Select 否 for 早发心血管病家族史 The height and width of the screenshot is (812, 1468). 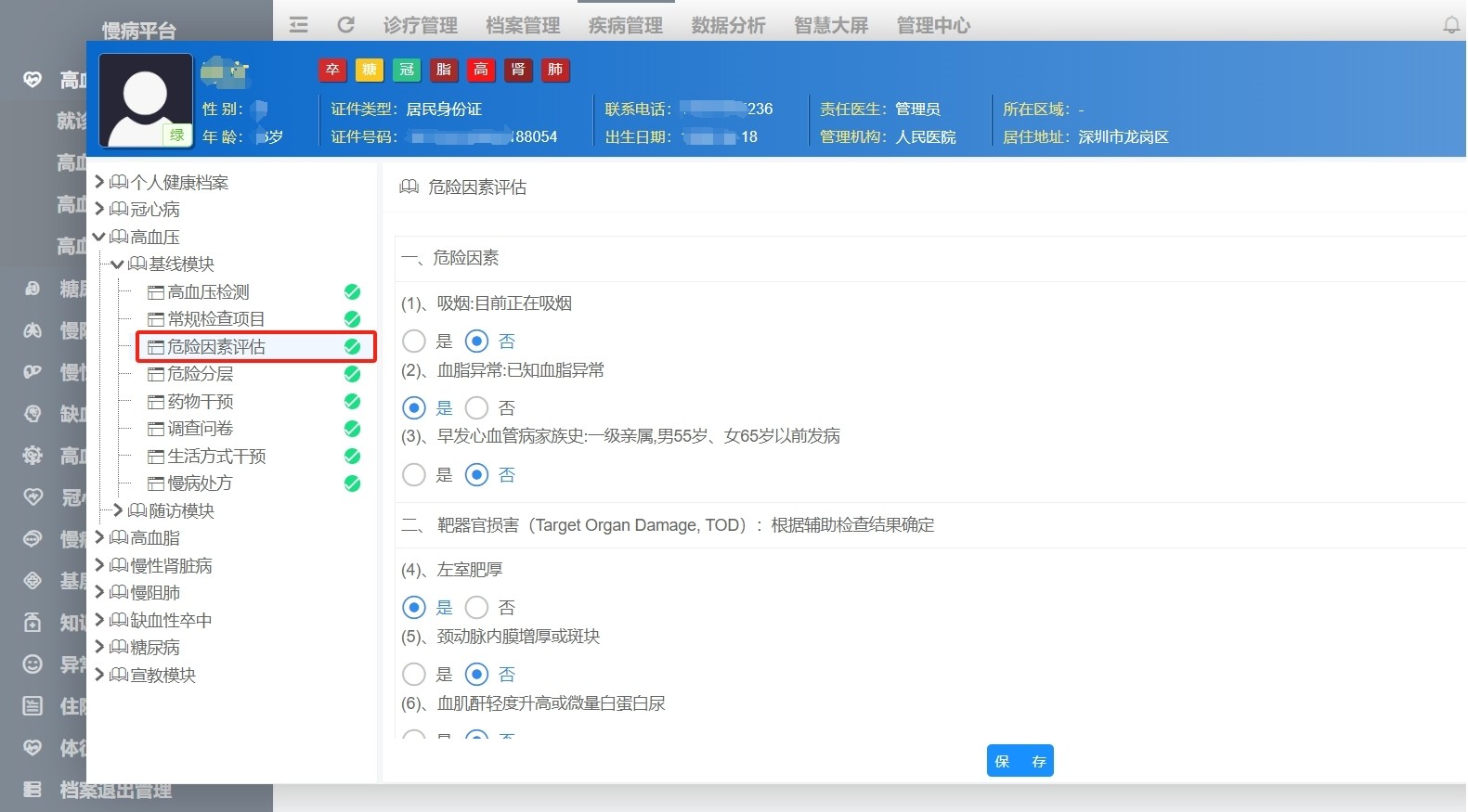tap(476, 475)
